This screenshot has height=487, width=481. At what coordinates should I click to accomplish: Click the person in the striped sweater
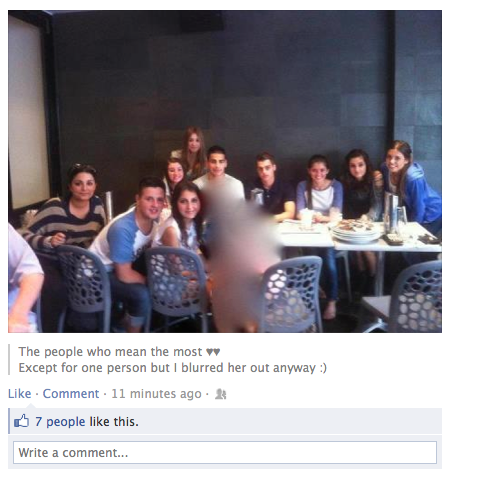coord(67,208)
